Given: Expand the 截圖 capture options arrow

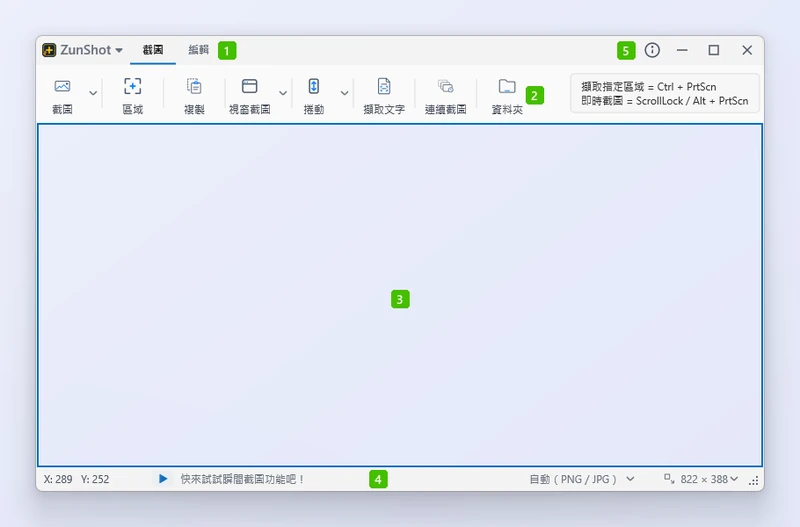Looking at the screenshot, I should [93, 93].
